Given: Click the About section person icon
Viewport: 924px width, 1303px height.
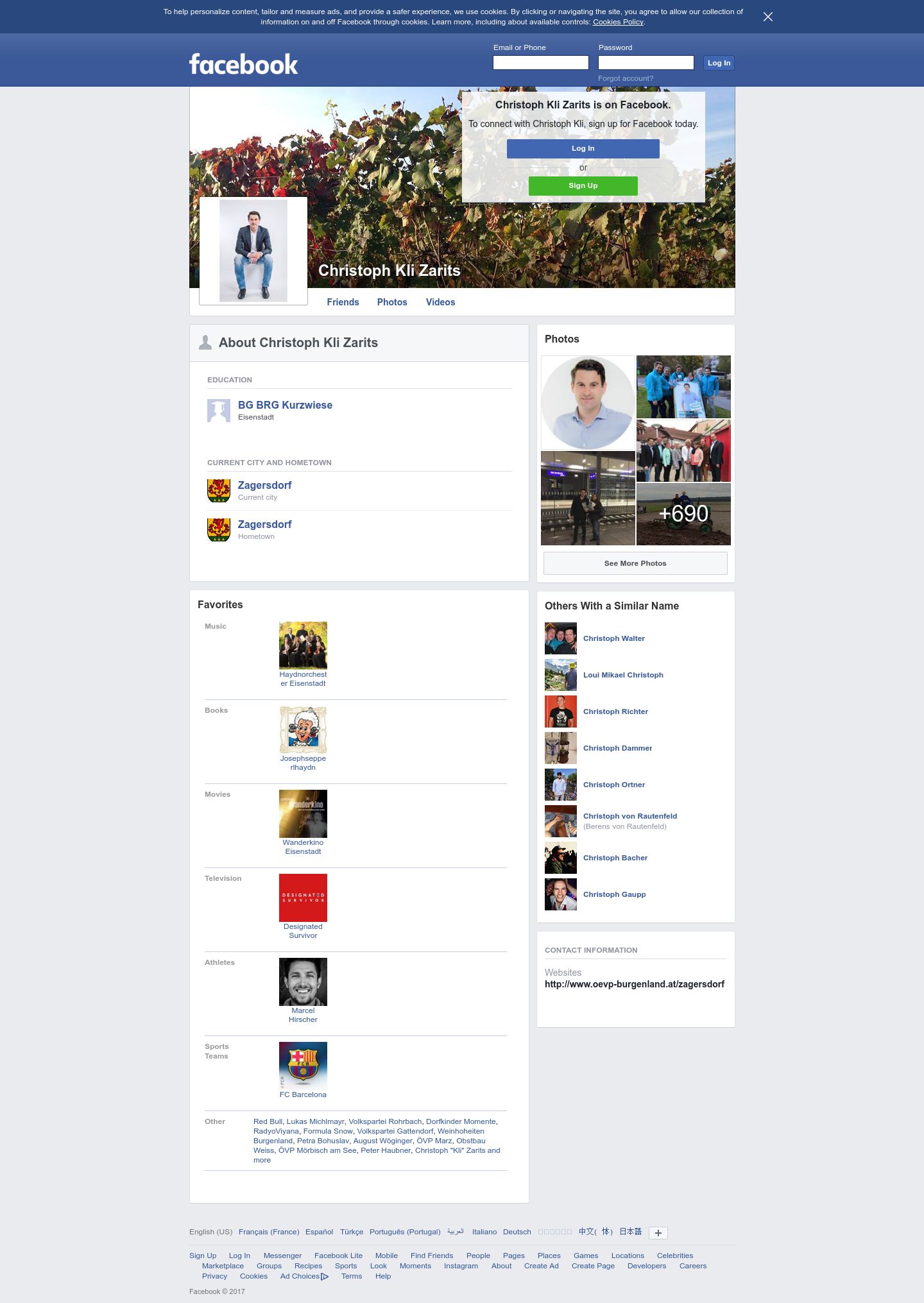Looking at the screenshot, I should click(205, 343).
